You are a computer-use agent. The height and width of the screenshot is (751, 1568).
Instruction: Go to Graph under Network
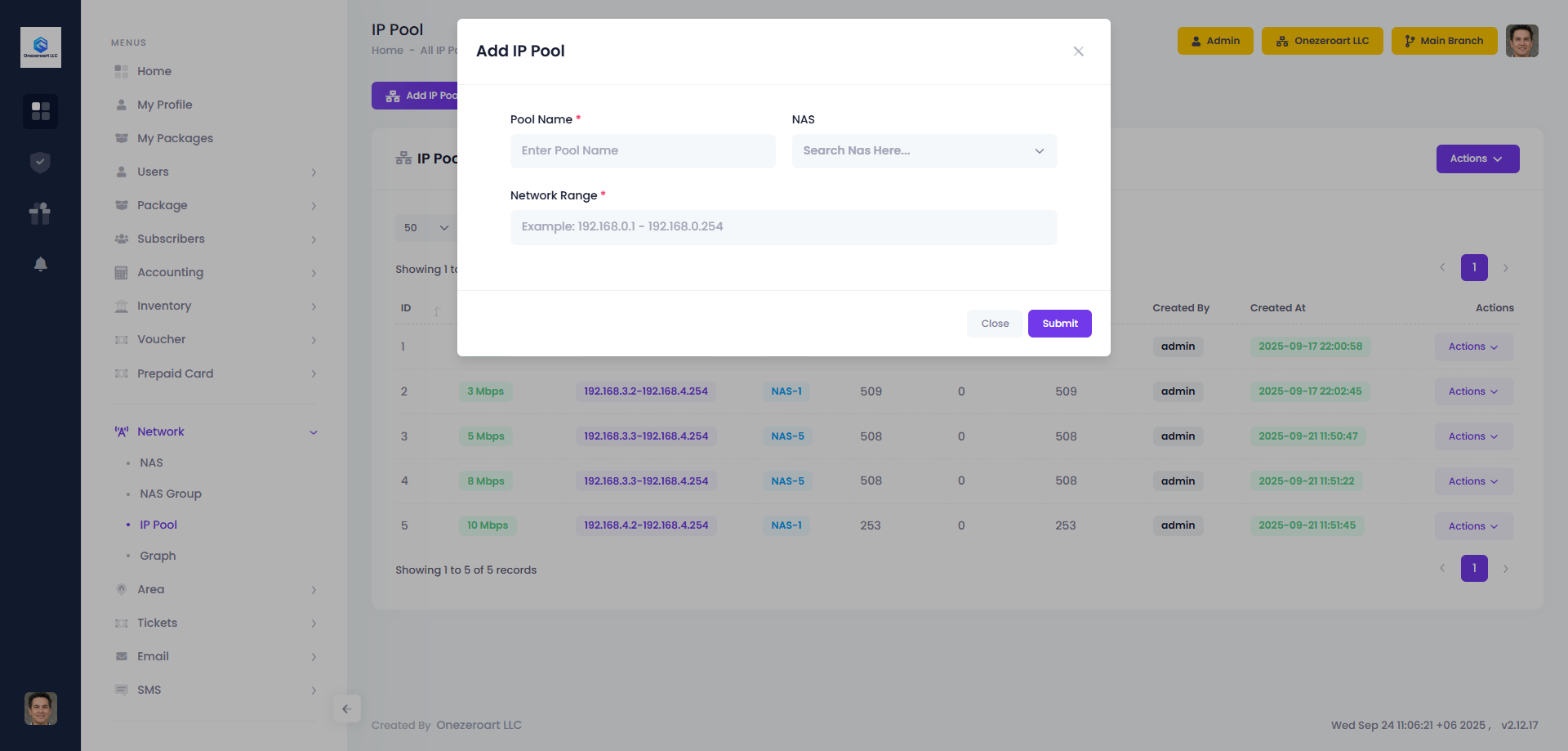(158, 556)
